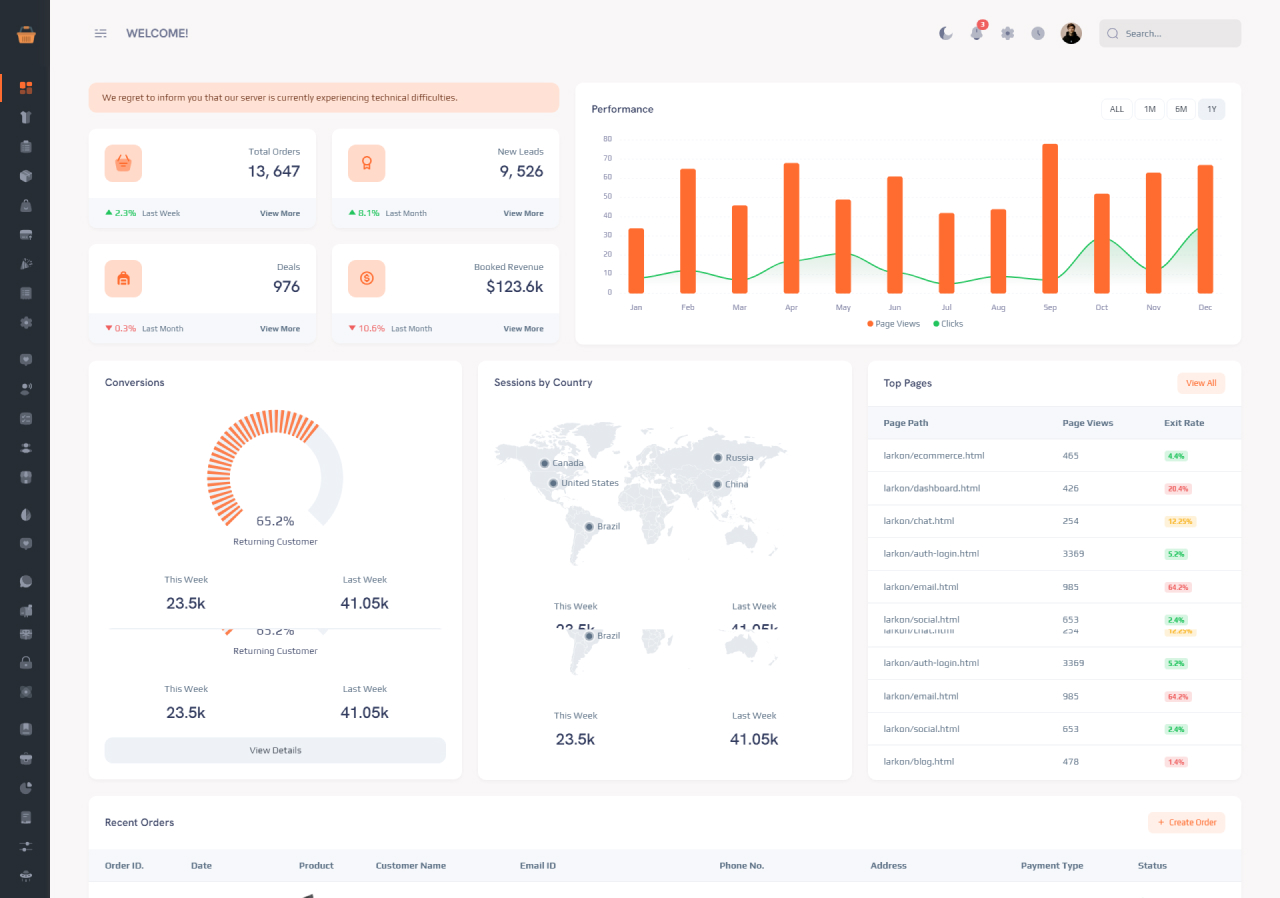Open notifications bell with badge 3
This screenshot has height=898, width=1280.
pyautogui.click(x=977, y=33)
